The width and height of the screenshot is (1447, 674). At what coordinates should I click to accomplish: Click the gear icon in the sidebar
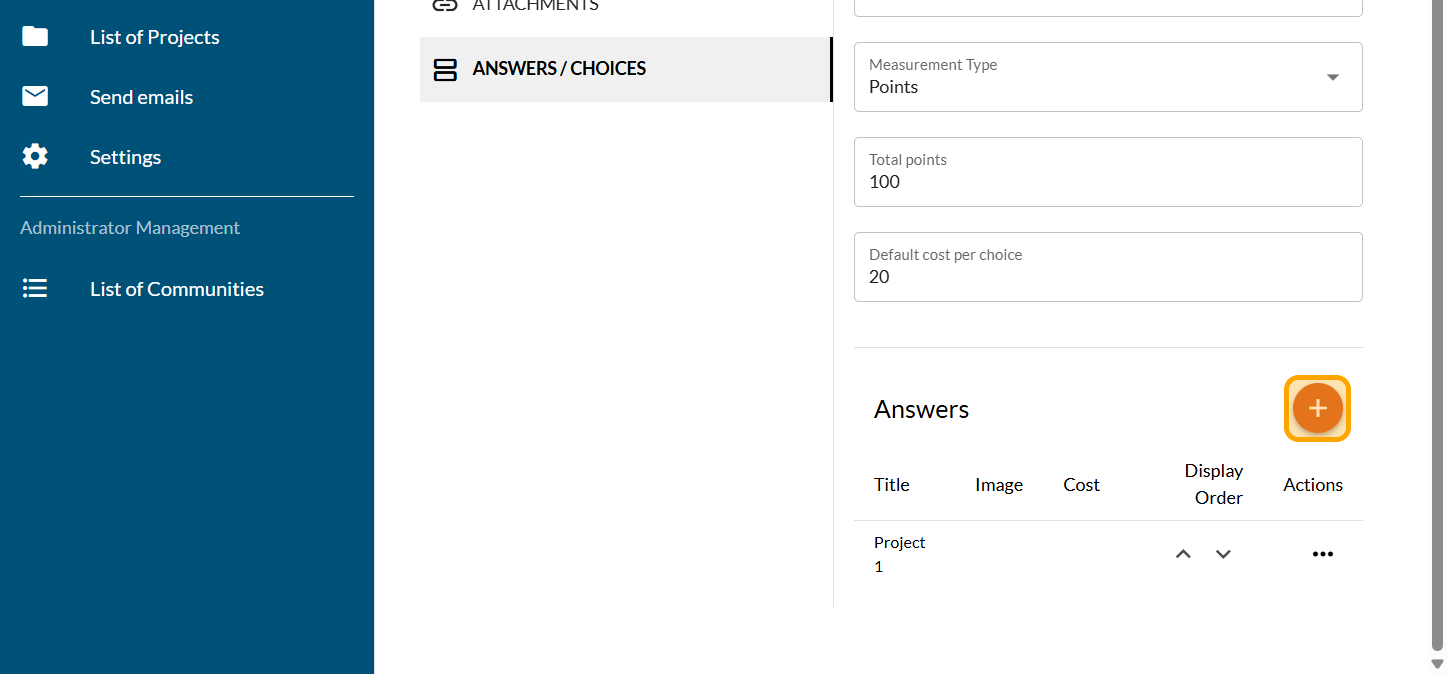tap(35, 157)
